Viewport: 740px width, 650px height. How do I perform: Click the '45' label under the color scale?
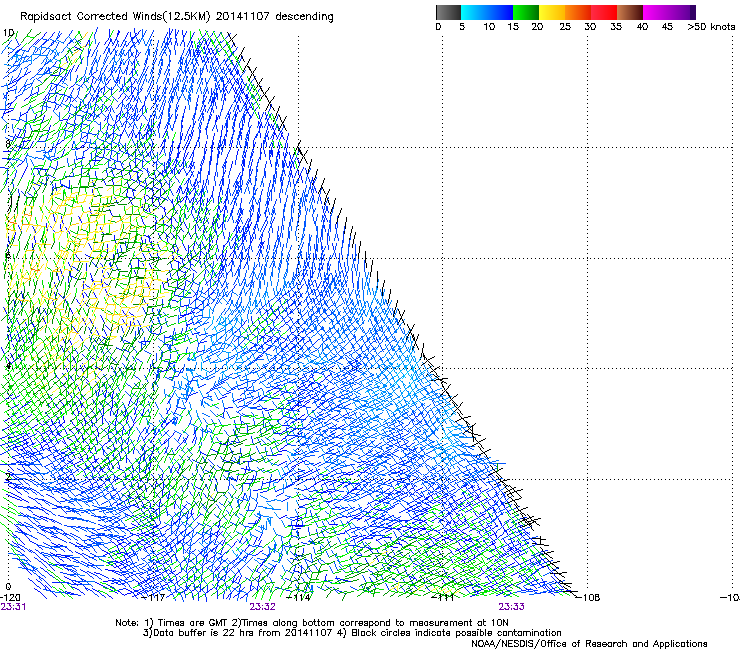(667, 27)
